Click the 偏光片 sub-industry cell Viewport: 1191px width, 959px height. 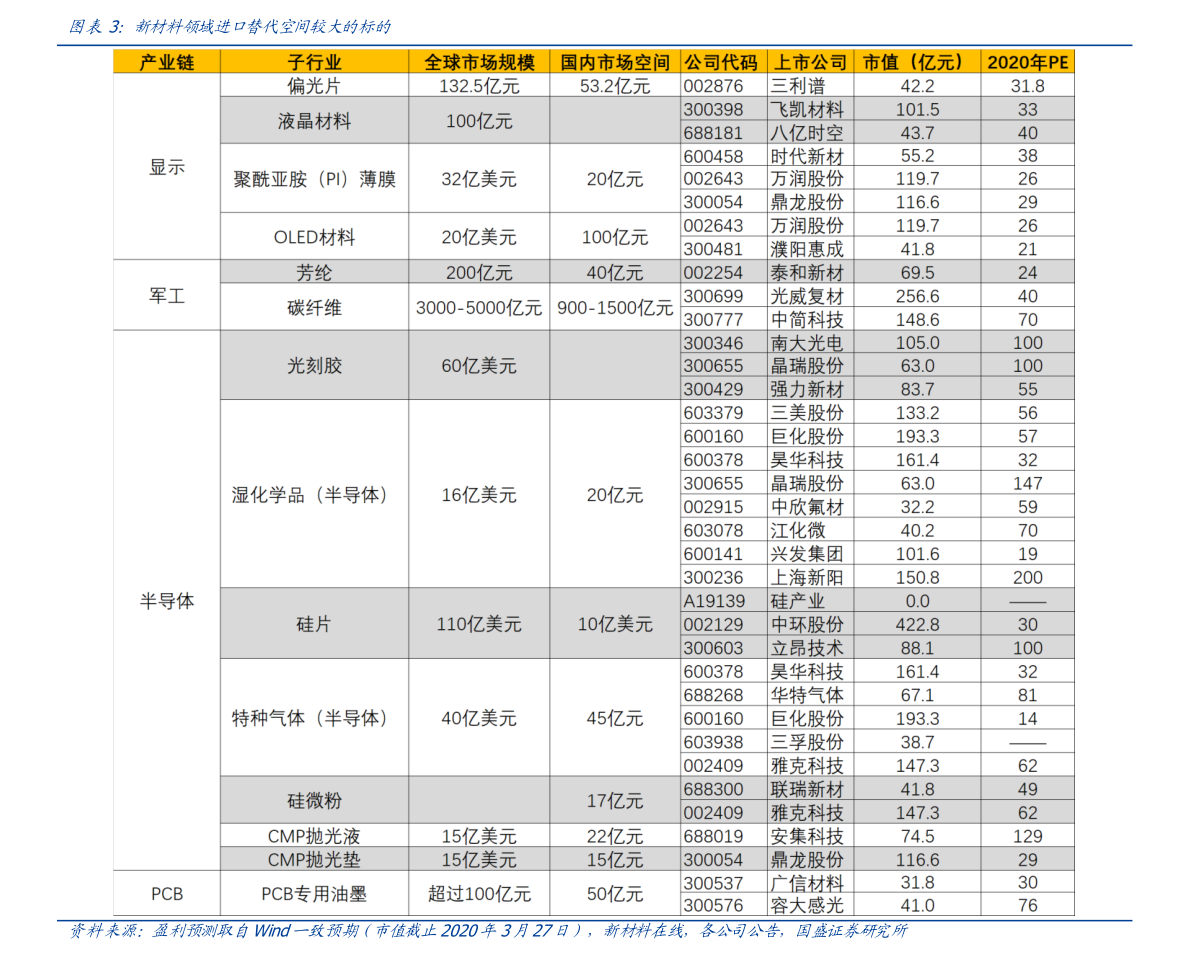(314, 86)
